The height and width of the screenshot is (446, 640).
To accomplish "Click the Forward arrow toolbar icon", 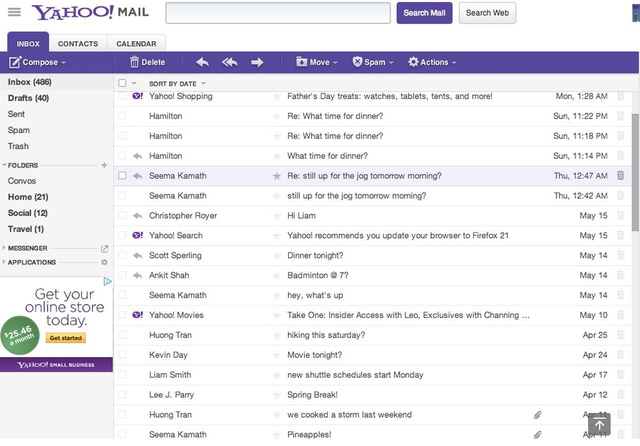I will 257,62.
